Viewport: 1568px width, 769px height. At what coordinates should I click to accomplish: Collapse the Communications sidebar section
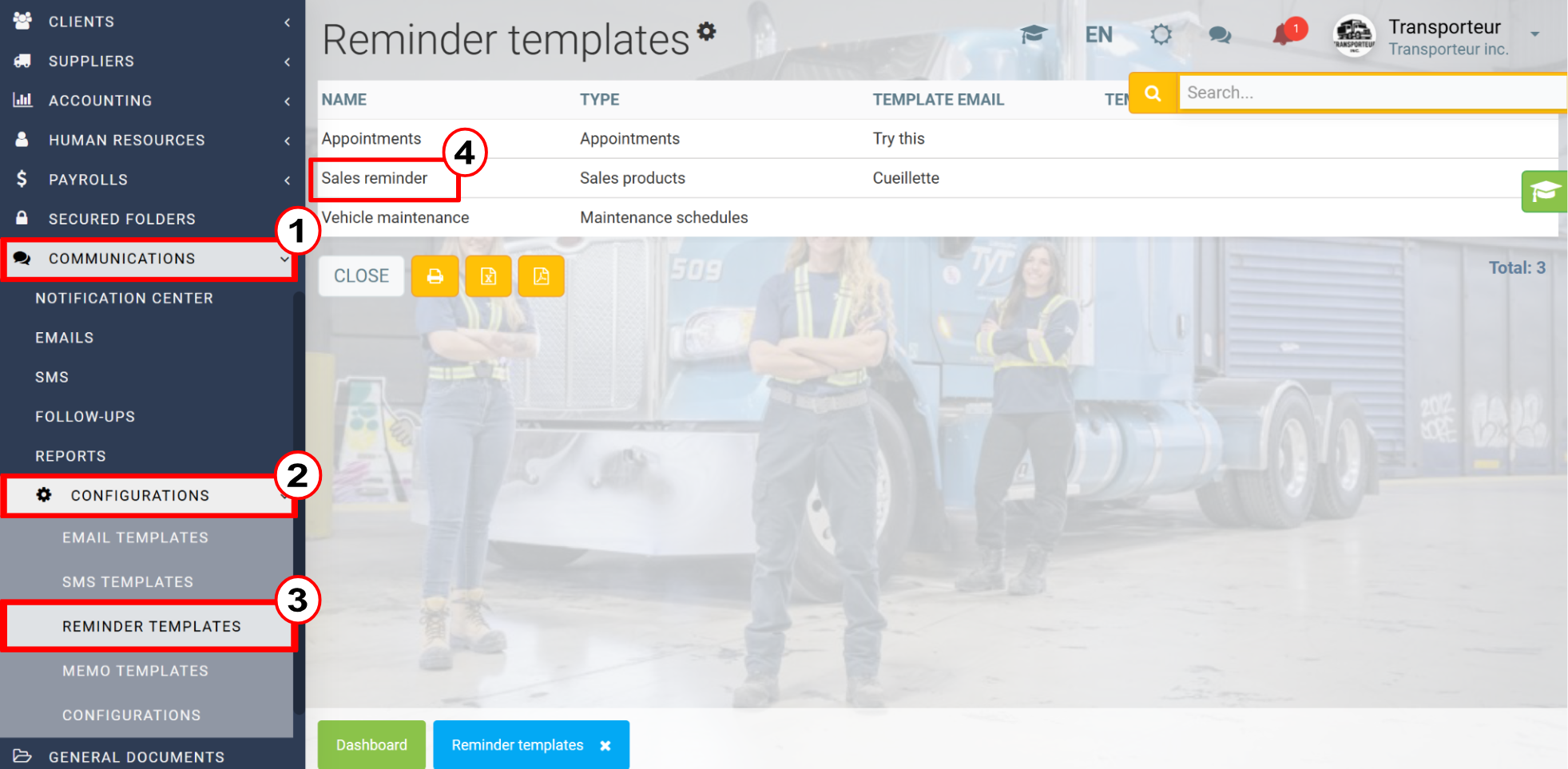(x=149, y=259)
